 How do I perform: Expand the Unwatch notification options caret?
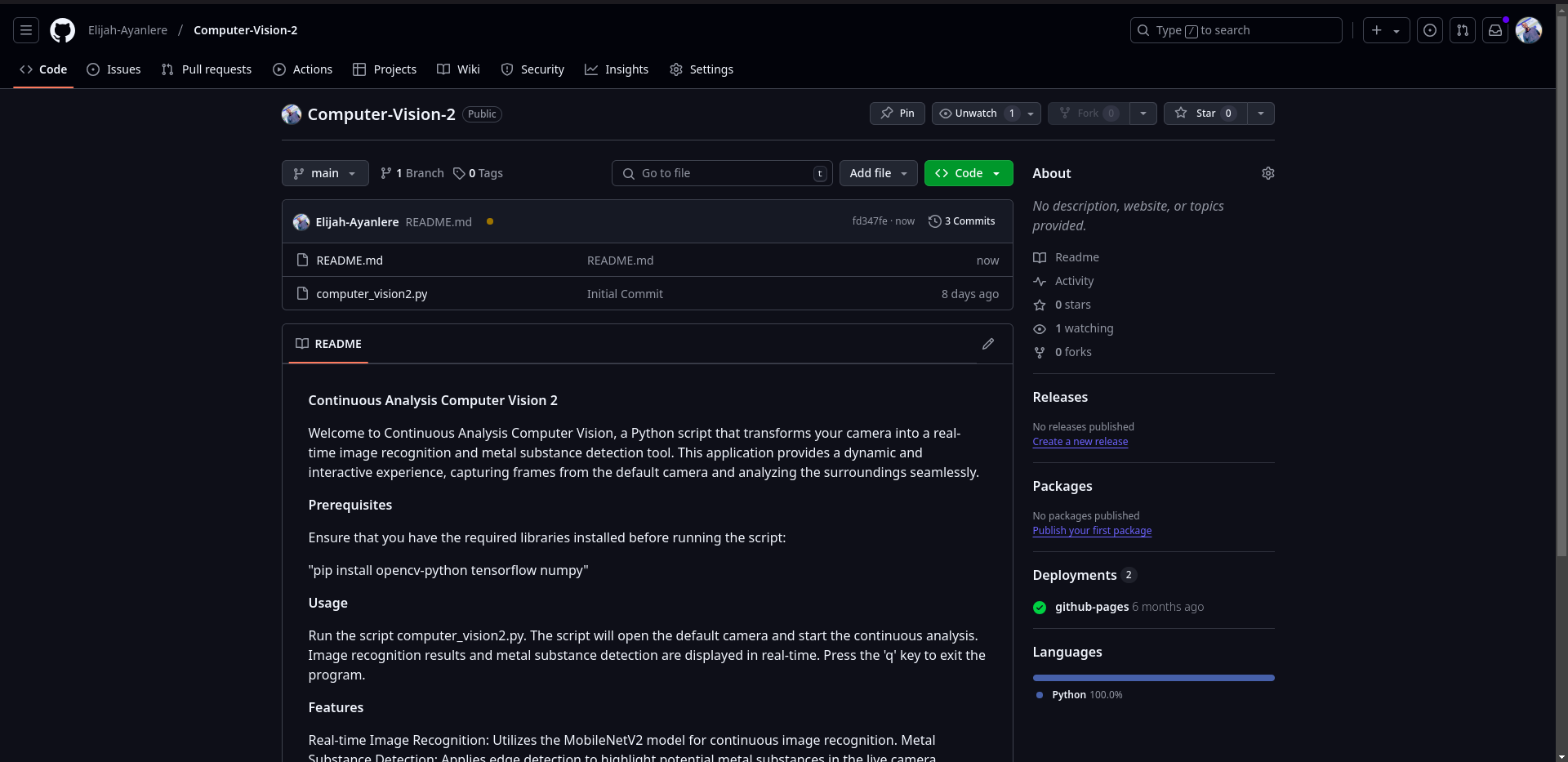point(1031,114)
